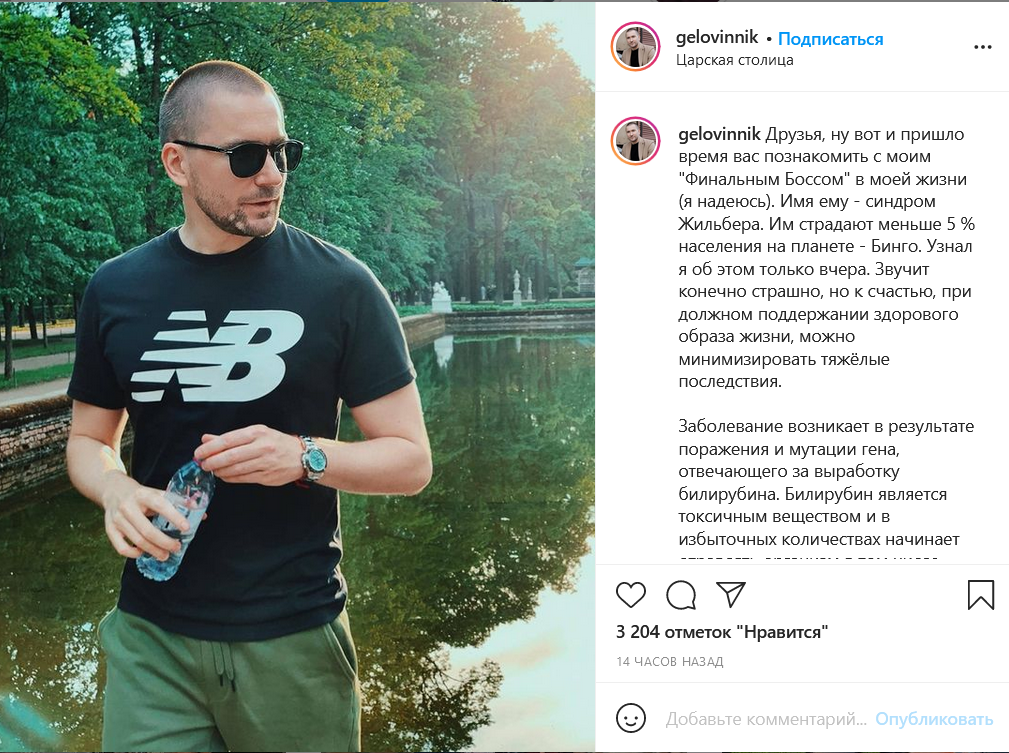View the 3 204 likes list
The image size is (1009, 753).
click(721, 632)
